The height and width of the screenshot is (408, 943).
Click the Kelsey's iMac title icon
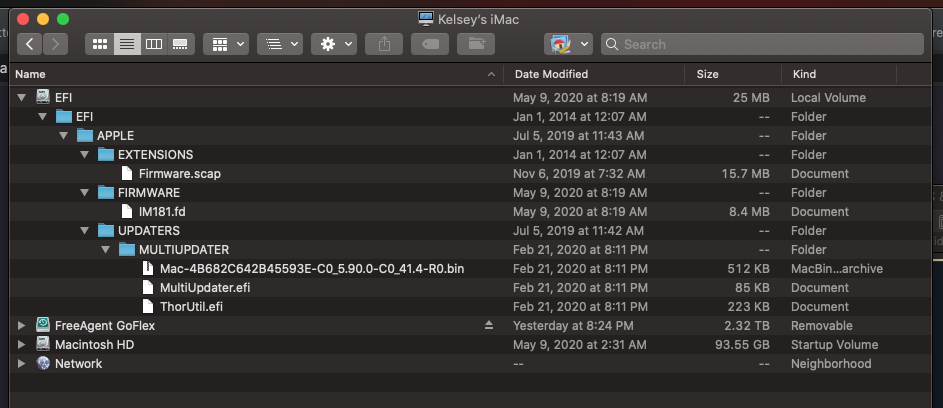tap(426, 19)
